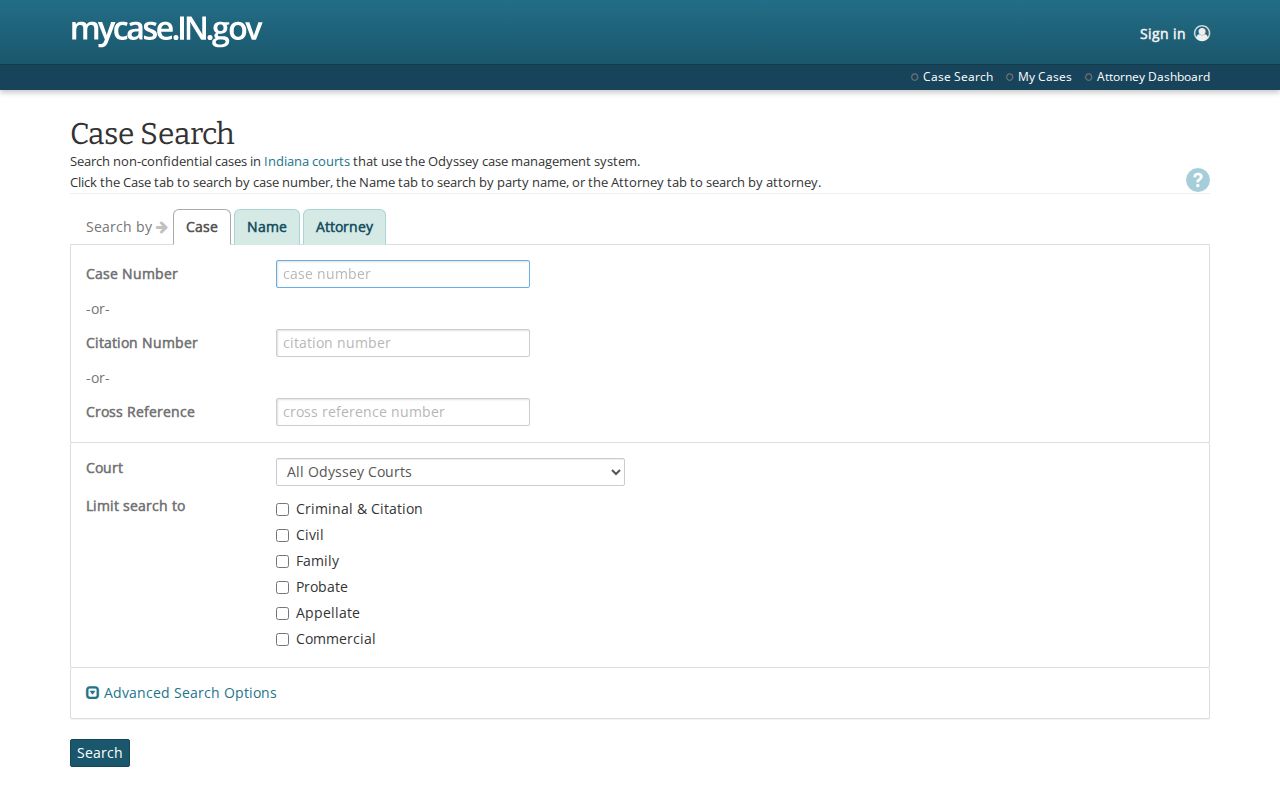Toggle the Appellate checkbox
The image size is (1280, 800).
(x=282, y=613)
